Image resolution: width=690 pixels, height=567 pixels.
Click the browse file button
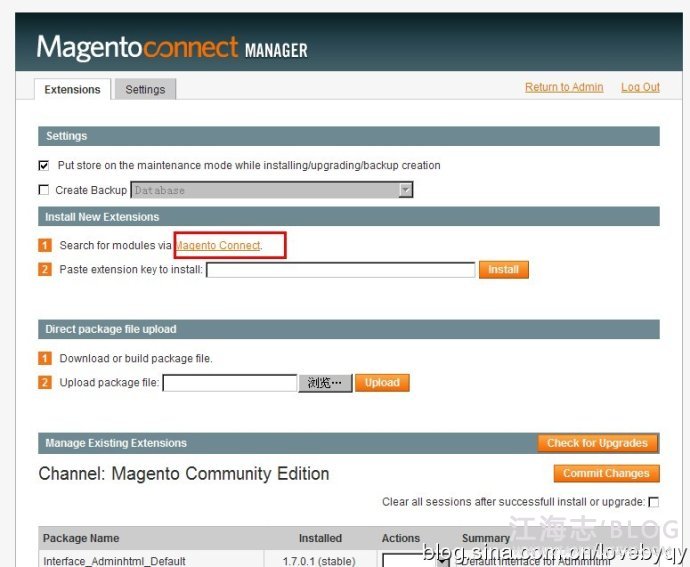(325, 383)
